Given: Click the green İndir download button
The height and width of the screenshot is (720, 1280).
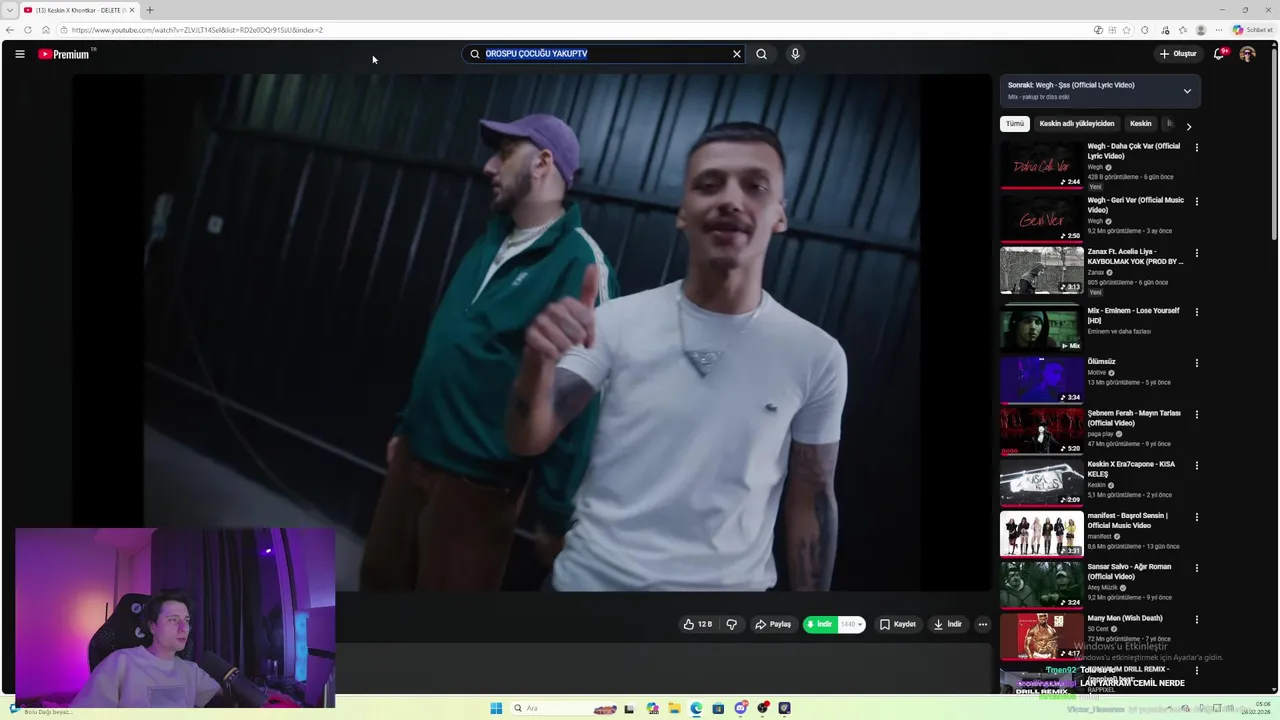Looking at the screenshot, I should pyautogui.click(x=820, y=624).
